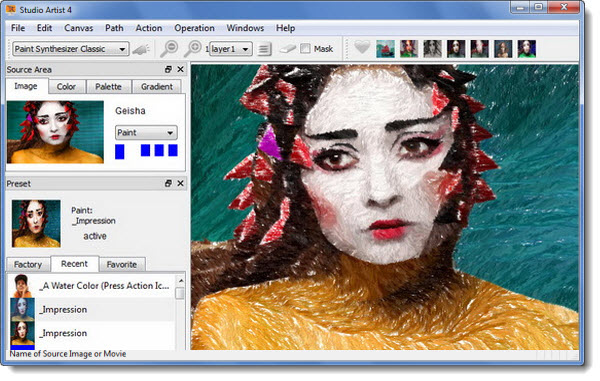Click the Geisha source name label
This screenshot has height=381, width=600.
click(130, 111)
